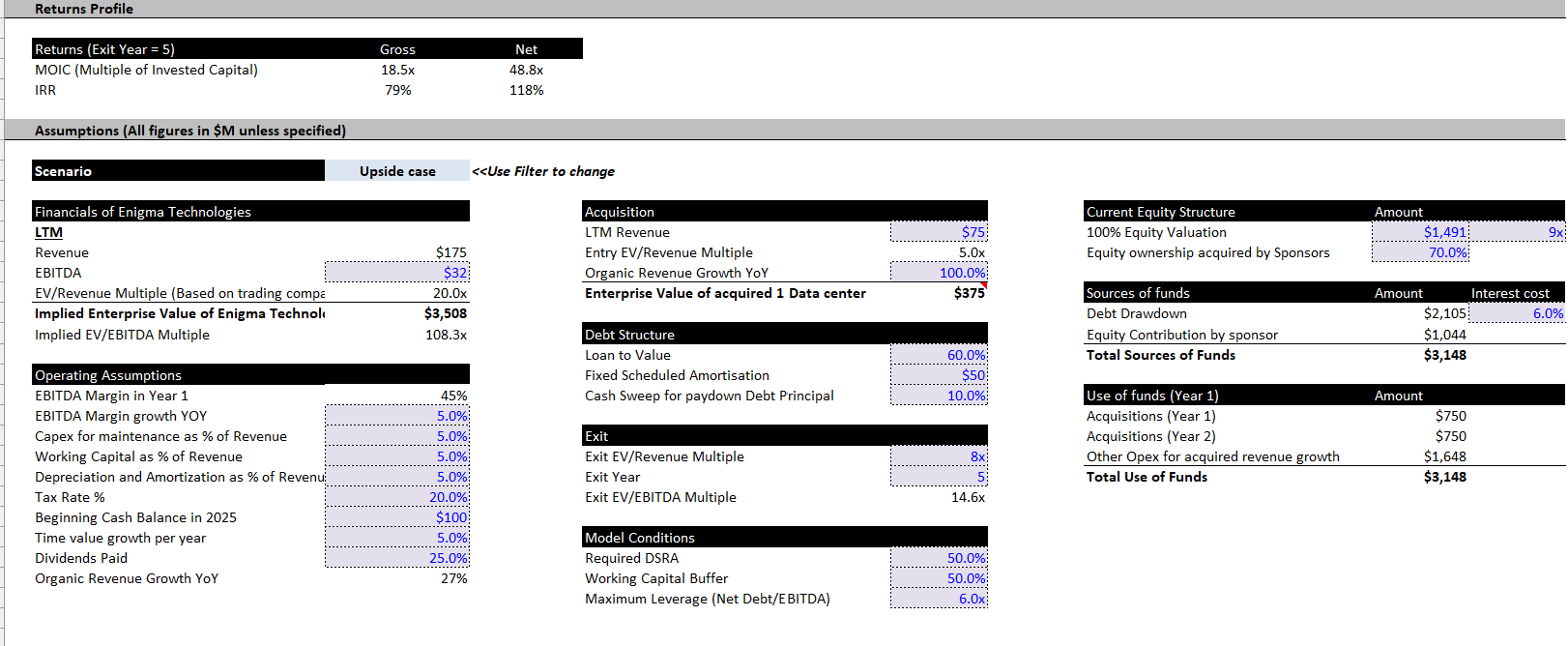This screenshot has height=646, width=1568.
Task: Click the Enterprise Value $375 cell
Action: (x=969, y=293)
